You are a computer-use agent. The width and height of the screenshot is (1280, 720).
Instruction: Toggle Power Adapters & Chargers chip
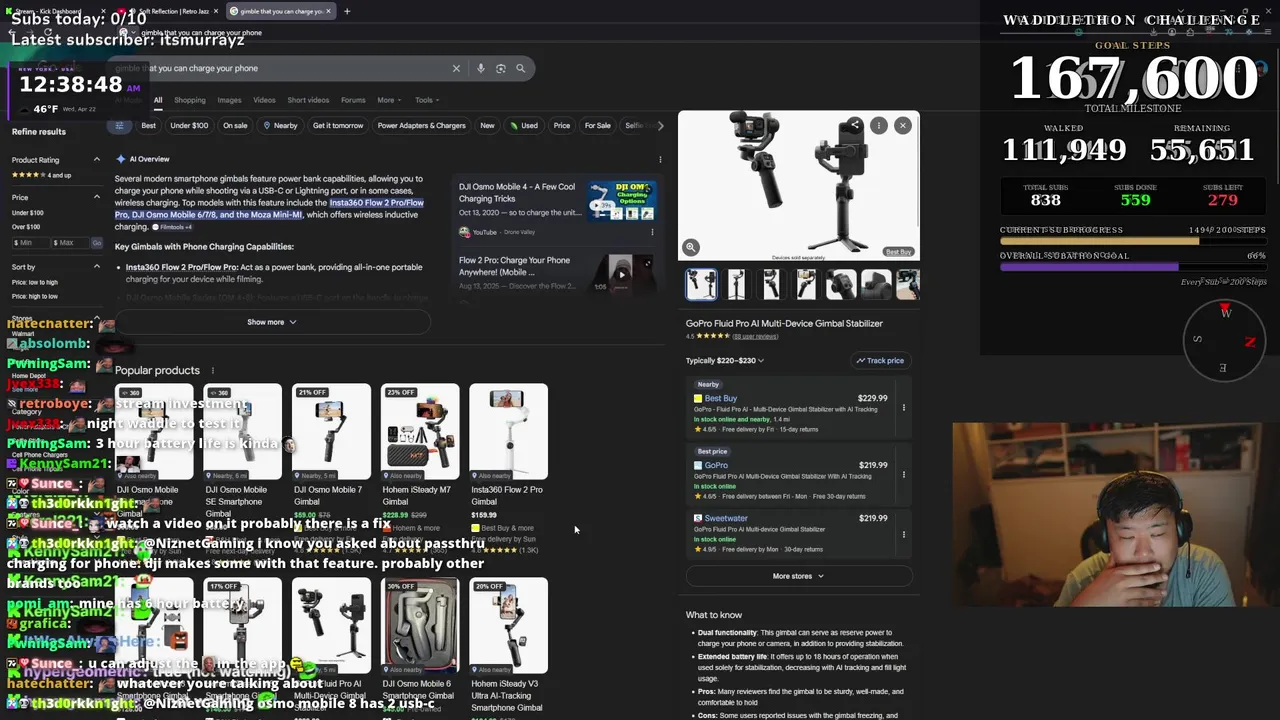click(421, 126)
